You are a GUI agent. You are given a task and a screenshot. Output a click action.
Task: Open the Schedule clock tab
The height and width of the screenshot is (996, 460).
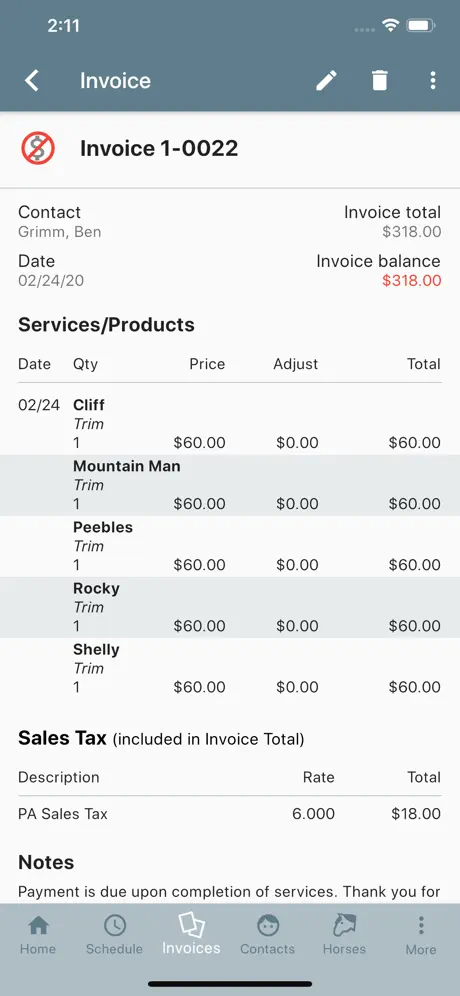point(114,935)
